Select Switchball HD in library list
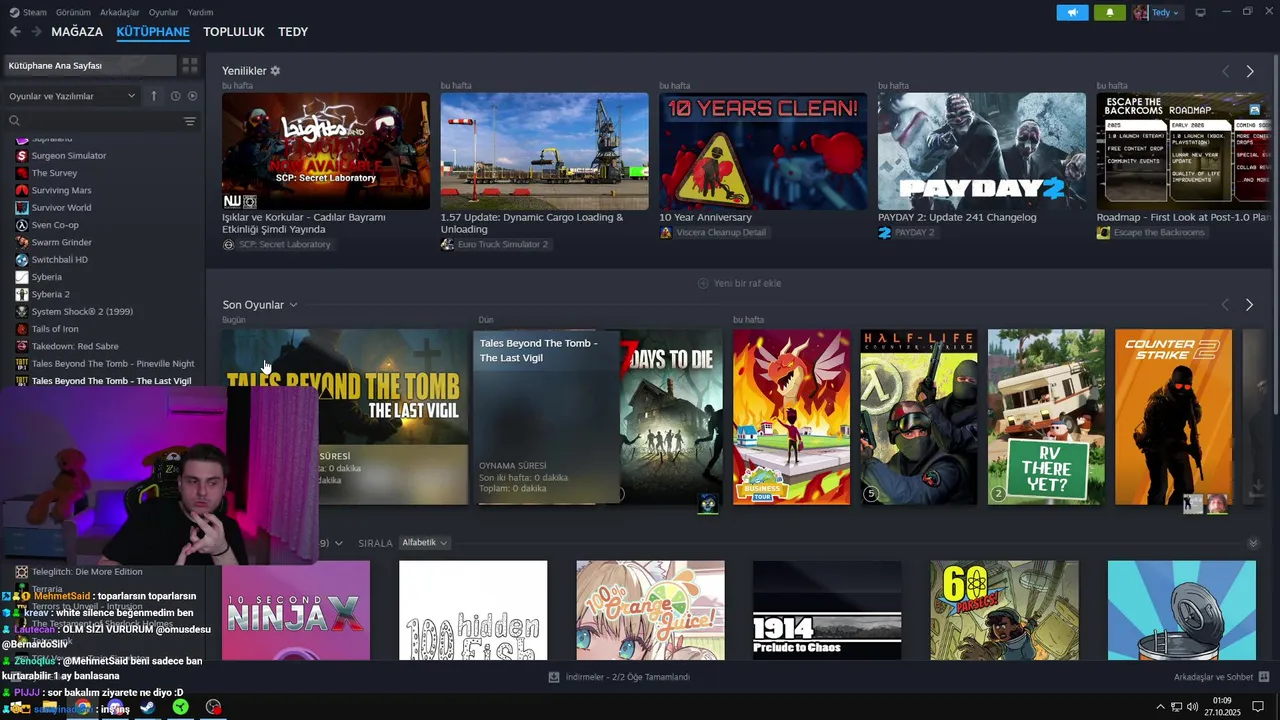Screen dimensions: 1280x720 click(60, 260)
